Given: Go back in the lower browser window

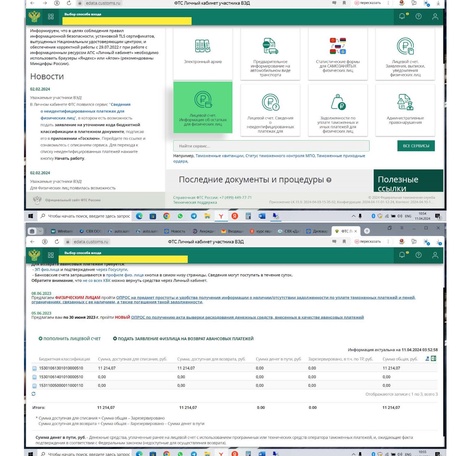Looking at the screenshot, I should pyautogui.click(x=33, y=242).
